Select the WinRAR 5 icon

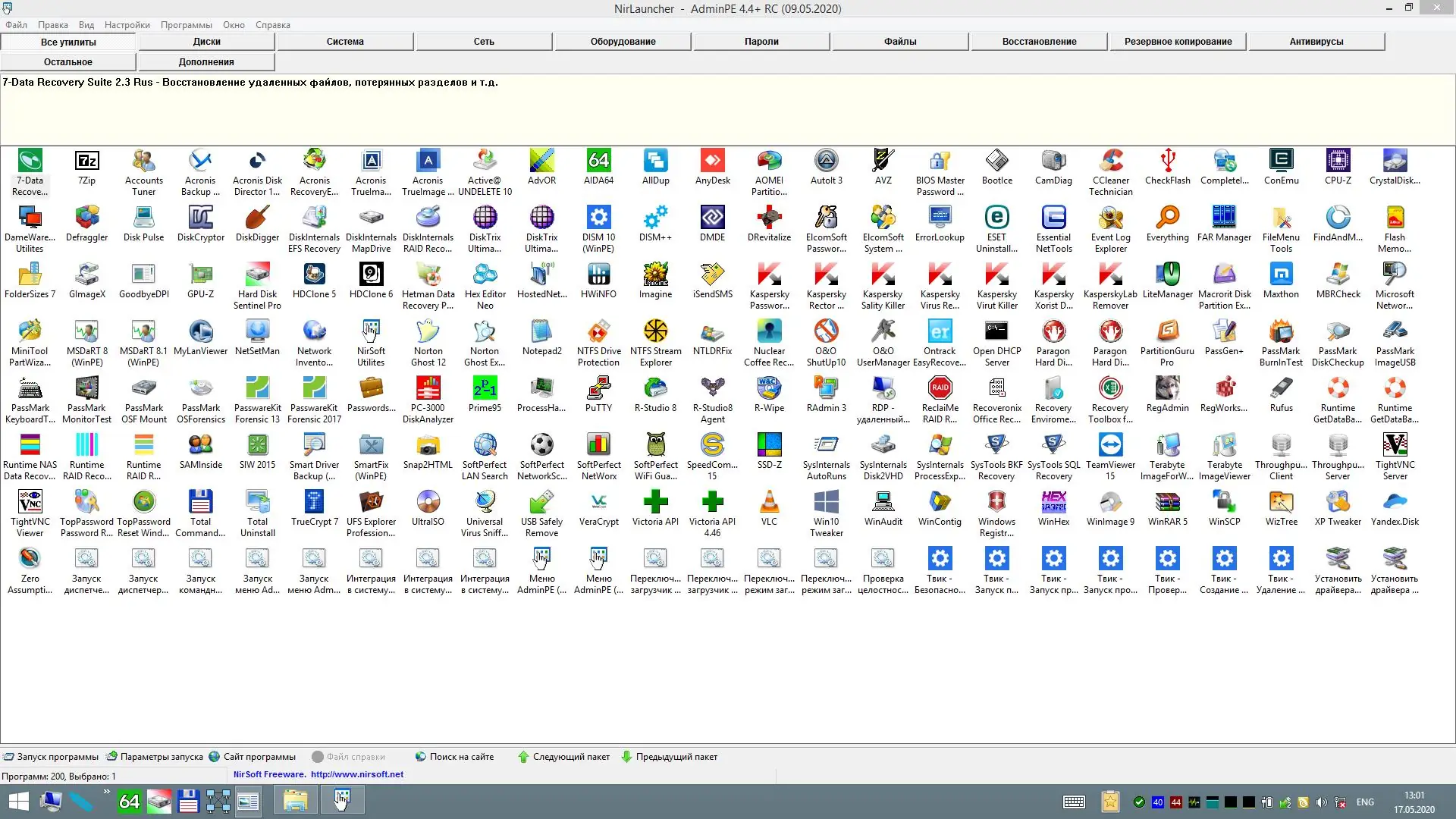(1167, 502)
